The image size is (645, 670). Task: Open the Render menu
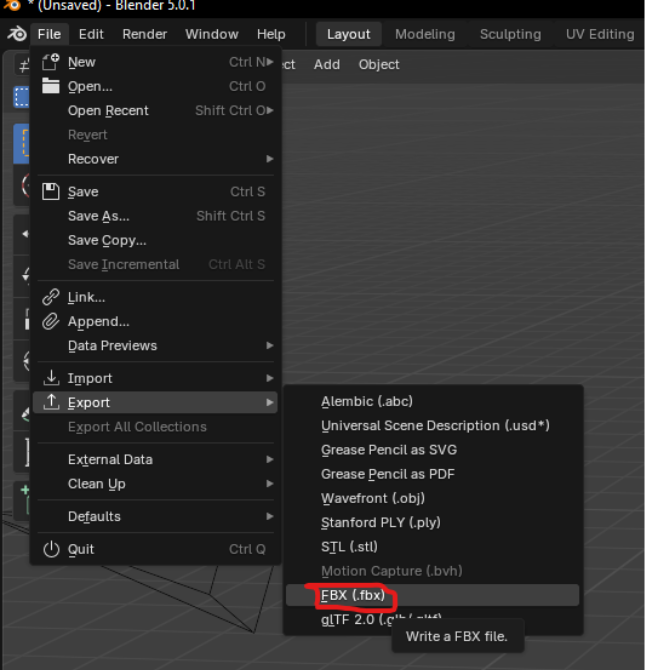pos(144,34)
